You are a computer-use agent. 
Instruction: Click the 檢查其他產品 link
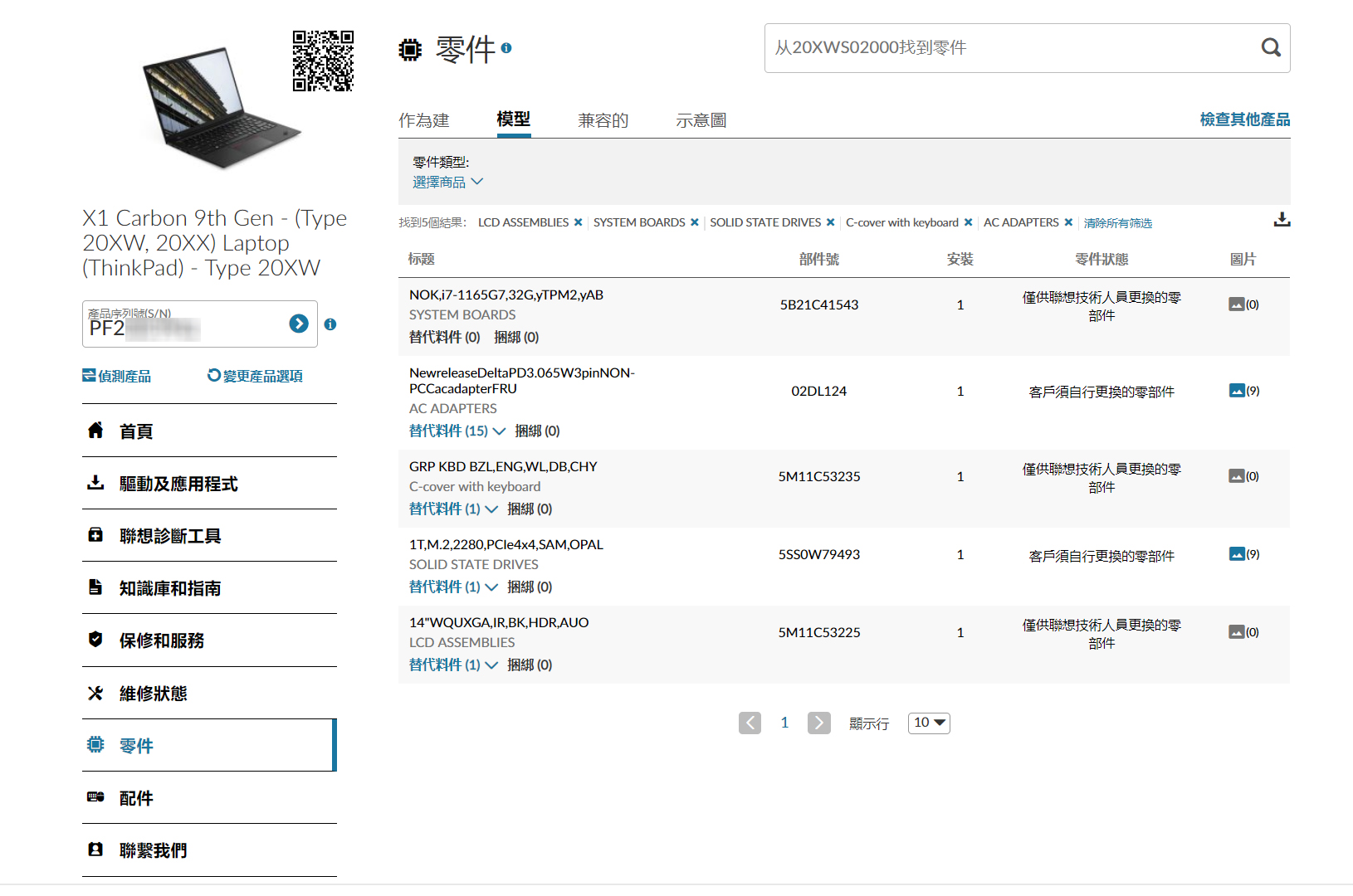click(1244, 119)
